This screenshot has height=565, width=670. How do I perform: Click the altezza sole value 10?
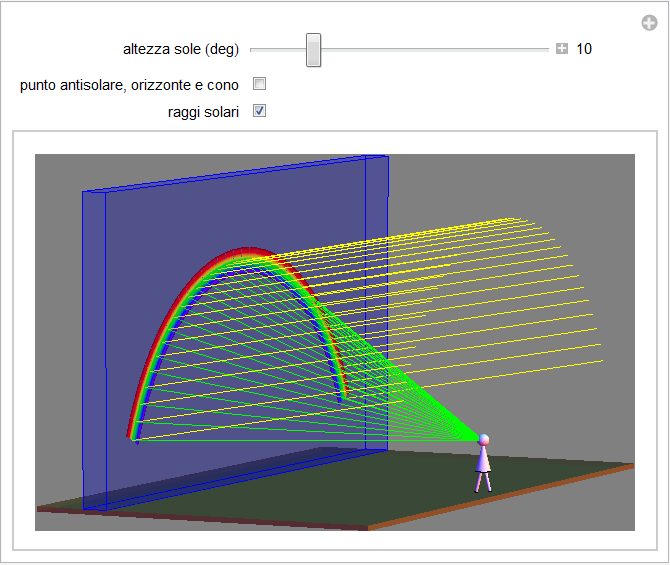[x=584, y=49]
